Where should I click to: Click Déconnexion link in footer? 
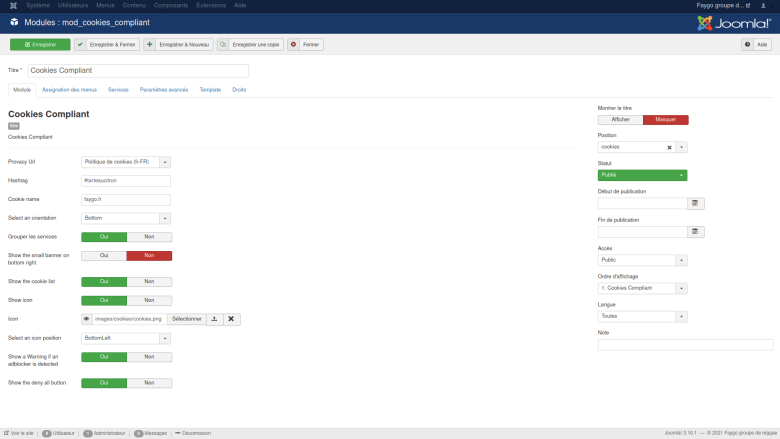click(194, 434)
